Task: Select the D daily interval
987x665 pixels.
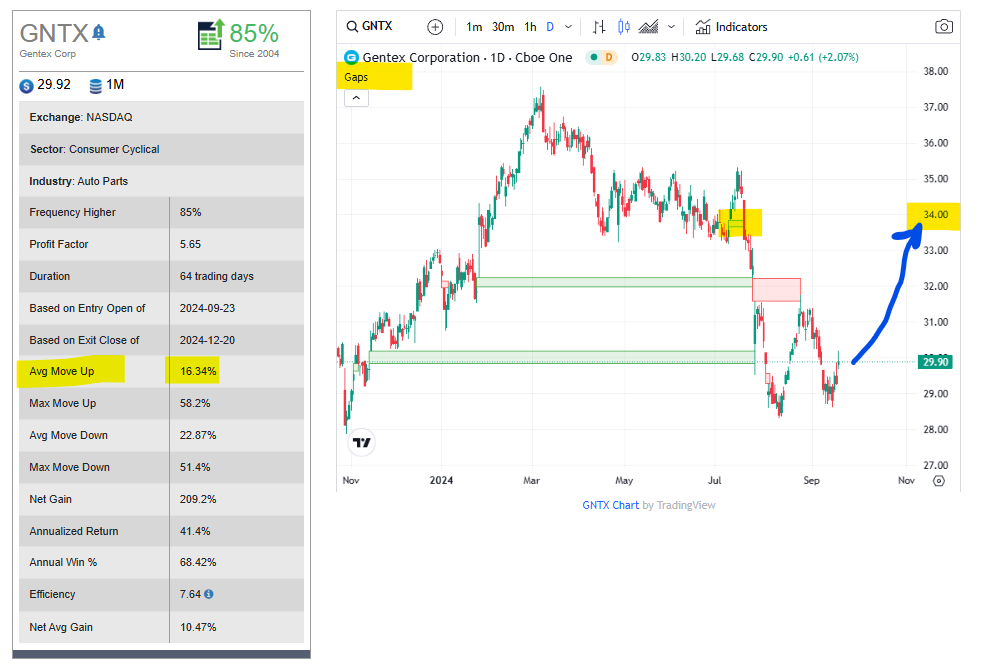Action: [550, 27]
